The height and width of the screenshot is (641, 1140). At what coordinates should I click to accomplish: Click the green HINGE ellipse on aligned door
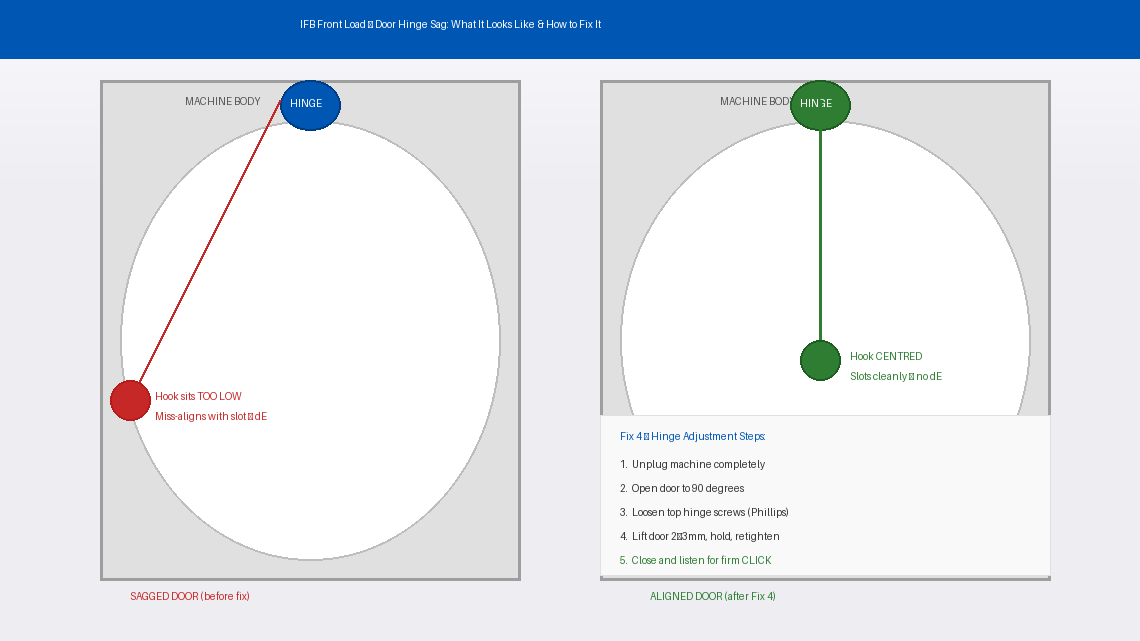[820, 105]
